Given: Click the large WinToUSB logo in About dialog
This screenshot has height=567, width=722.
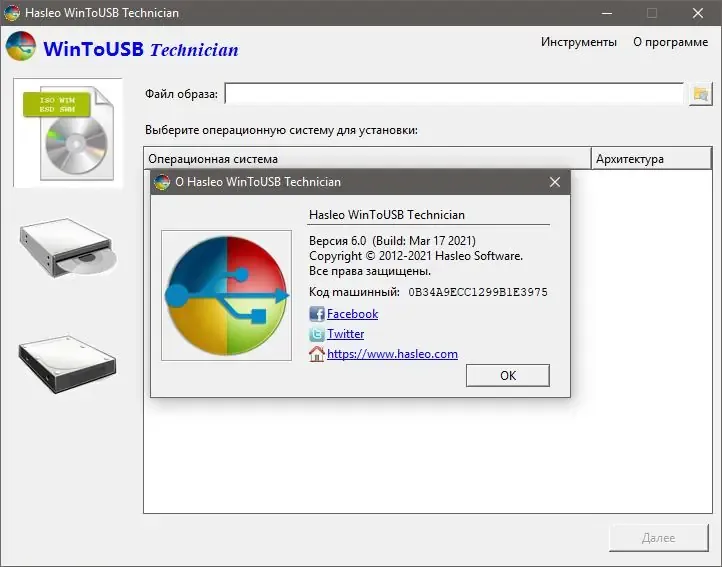Looking at the screenshot, I should pyautogui.click(x=227, y=295).
